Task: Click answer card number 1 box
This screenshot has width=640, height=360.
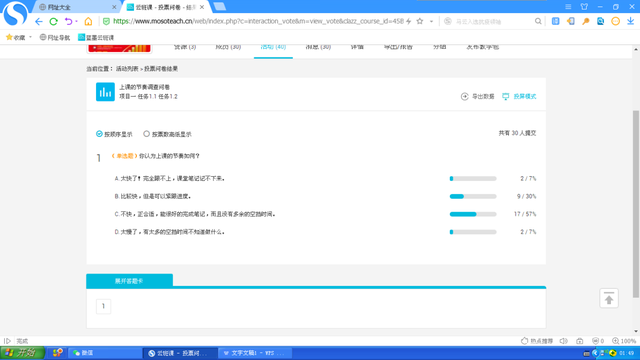Action: (x=103, y=306)
